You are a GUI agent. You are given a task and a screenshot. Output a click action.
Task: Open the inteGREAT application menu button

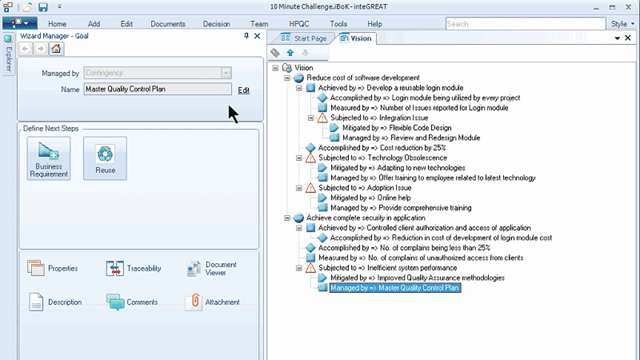point(20,23)
